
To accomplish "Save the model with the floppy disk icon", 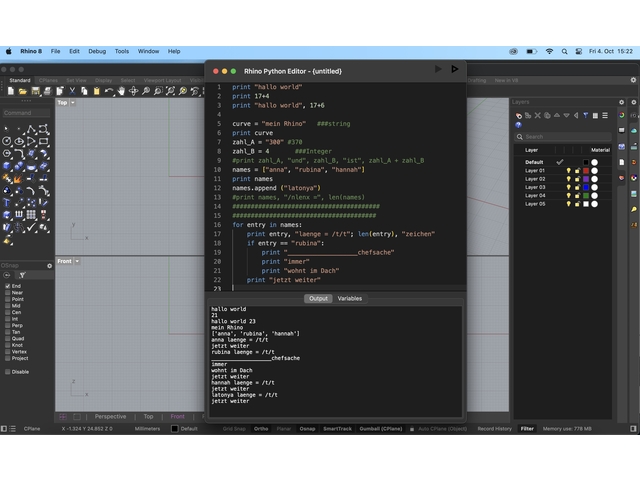I will point(36,91).
